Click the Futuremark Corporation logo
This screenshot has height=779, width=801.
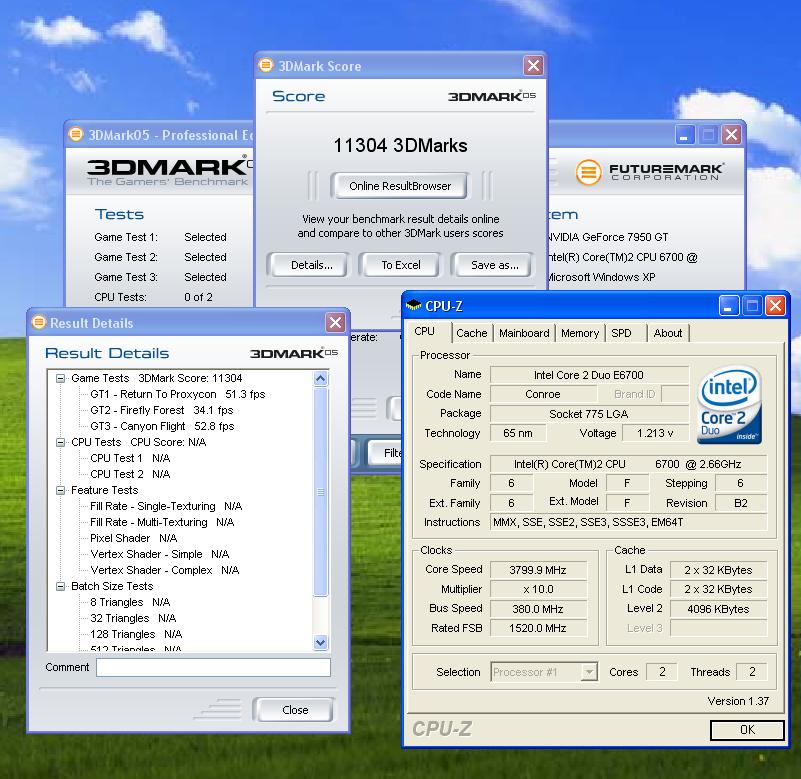pyautogui.click(x=649, y=172)
